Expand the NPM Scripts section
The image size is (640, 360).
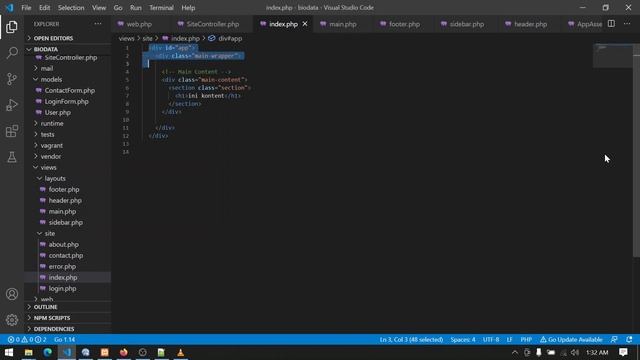(x=68, y=318)
